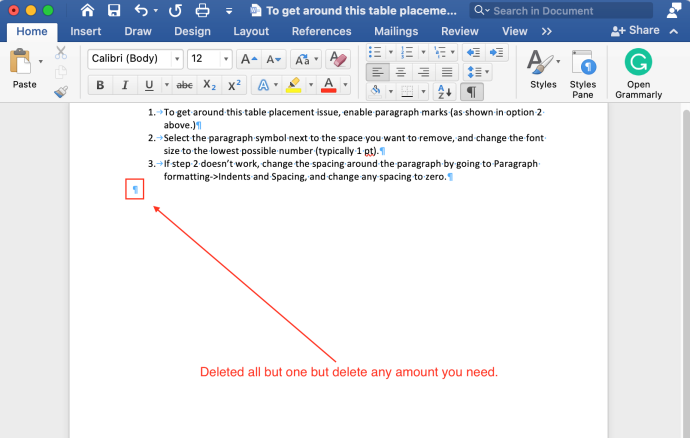This screenshot has height=438, width=690.
Task: Toggle underline formatting
Action: (x=149, y=85)
